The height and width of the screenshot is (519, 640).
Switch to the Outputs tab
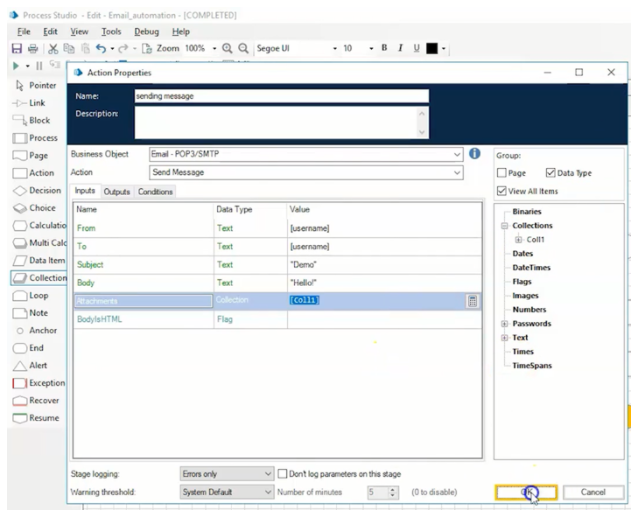pyautogui.click(x=116, y=191)
